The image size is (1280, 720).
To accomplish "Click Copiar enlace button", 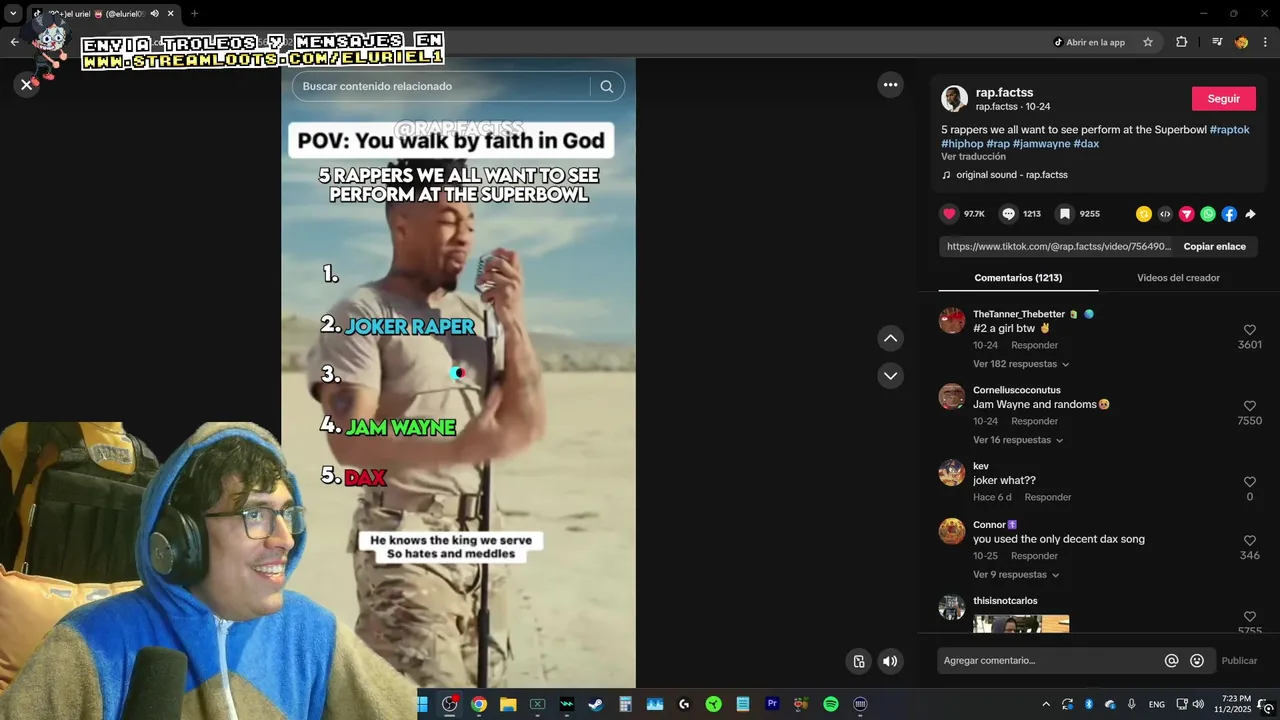I will click(x=1214, y=246).
